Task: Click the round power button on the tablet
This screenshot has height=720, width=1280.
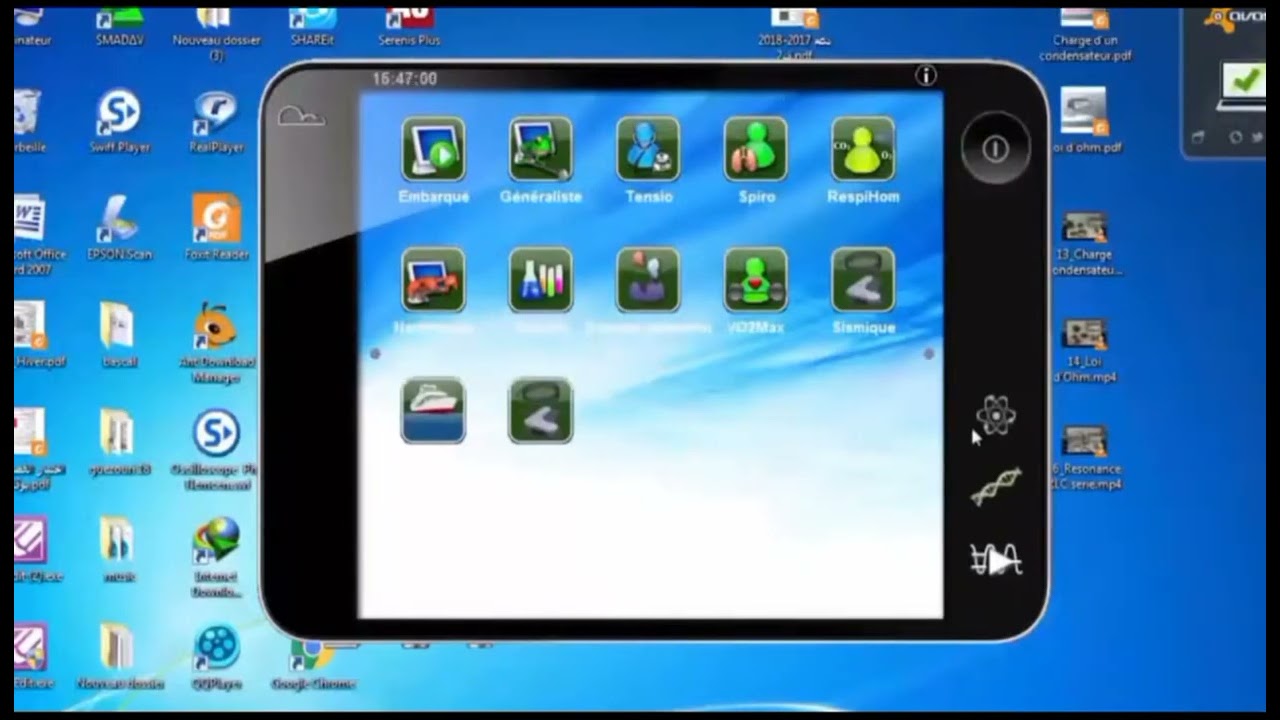Action: coord(995,148)
